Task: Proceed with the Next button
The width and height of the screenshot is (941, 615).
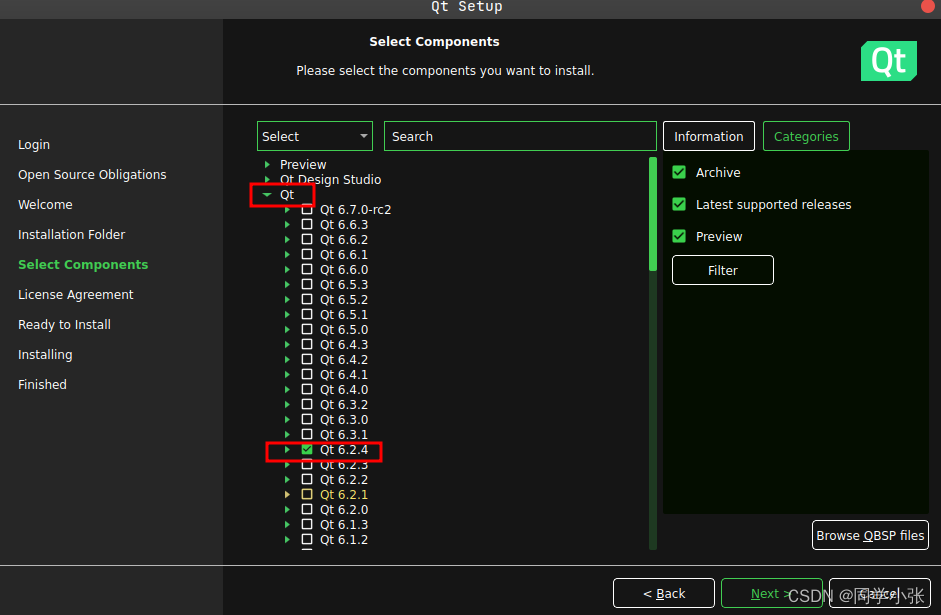Action: coord(771,593)
